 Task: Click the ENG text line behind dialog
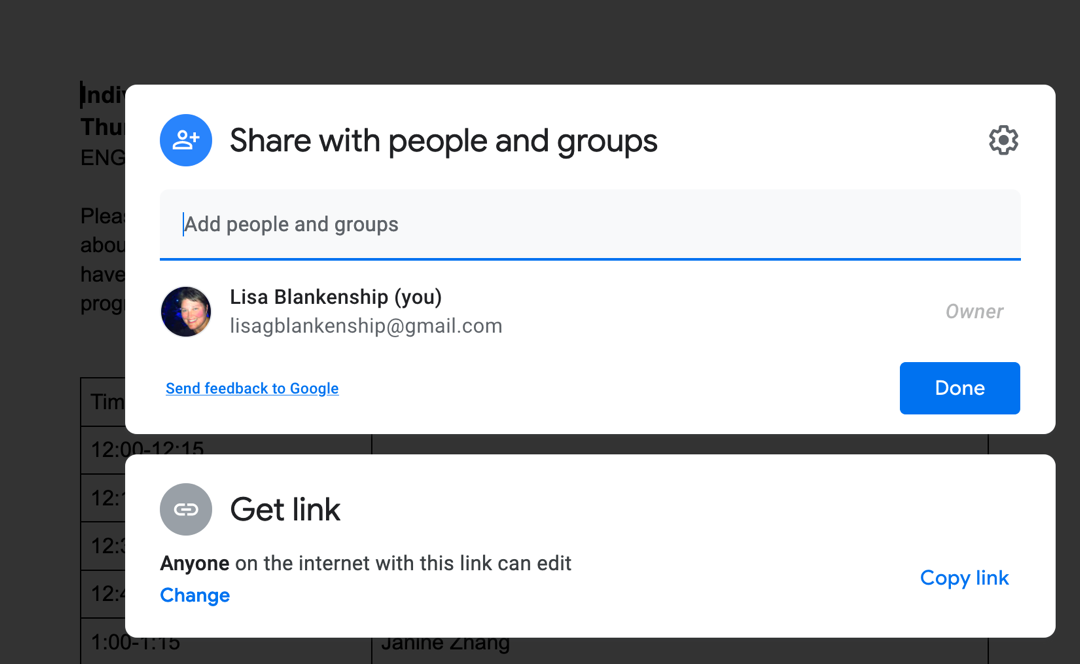(103, 158)
